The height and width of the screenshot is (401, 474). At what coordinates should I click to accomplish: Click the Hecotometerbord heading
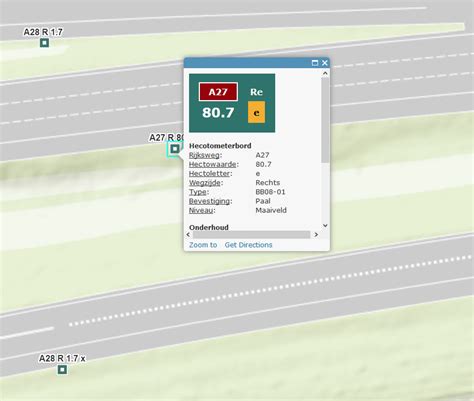220,146
